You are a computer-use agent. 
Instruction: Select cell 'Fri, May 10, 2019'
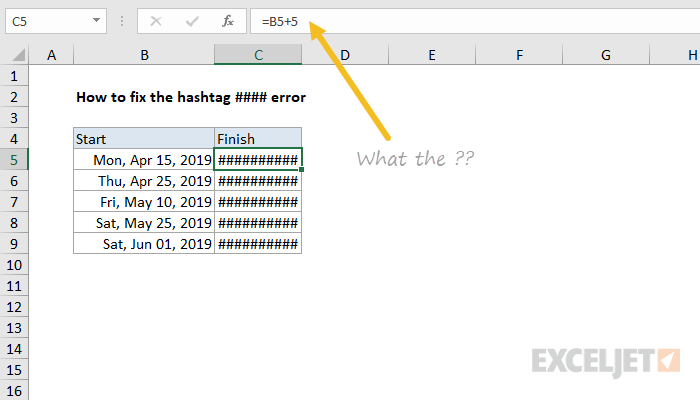click(x=144, y=201)
